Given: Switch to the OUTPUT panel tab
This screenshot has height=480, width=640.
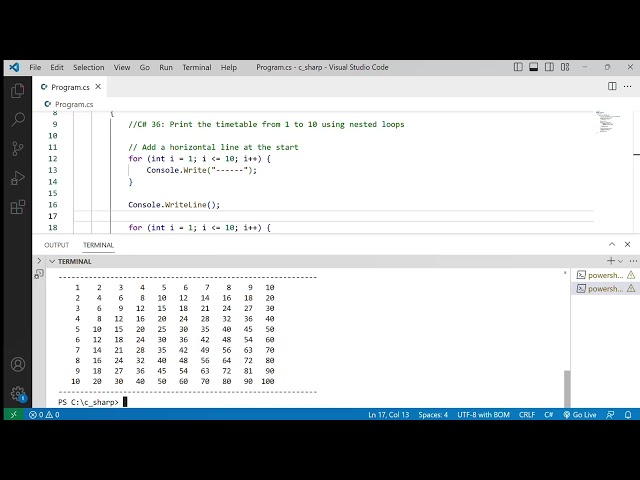Looking at the screenshot, I should pos(56,245).
